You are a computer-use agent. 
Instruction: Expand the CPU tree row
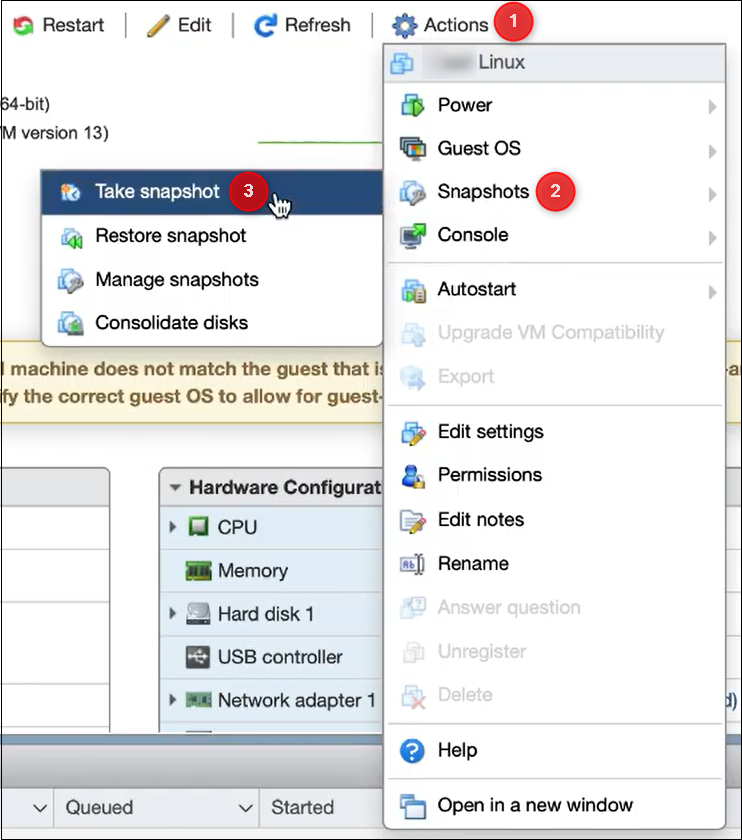[x=173, y=527]
